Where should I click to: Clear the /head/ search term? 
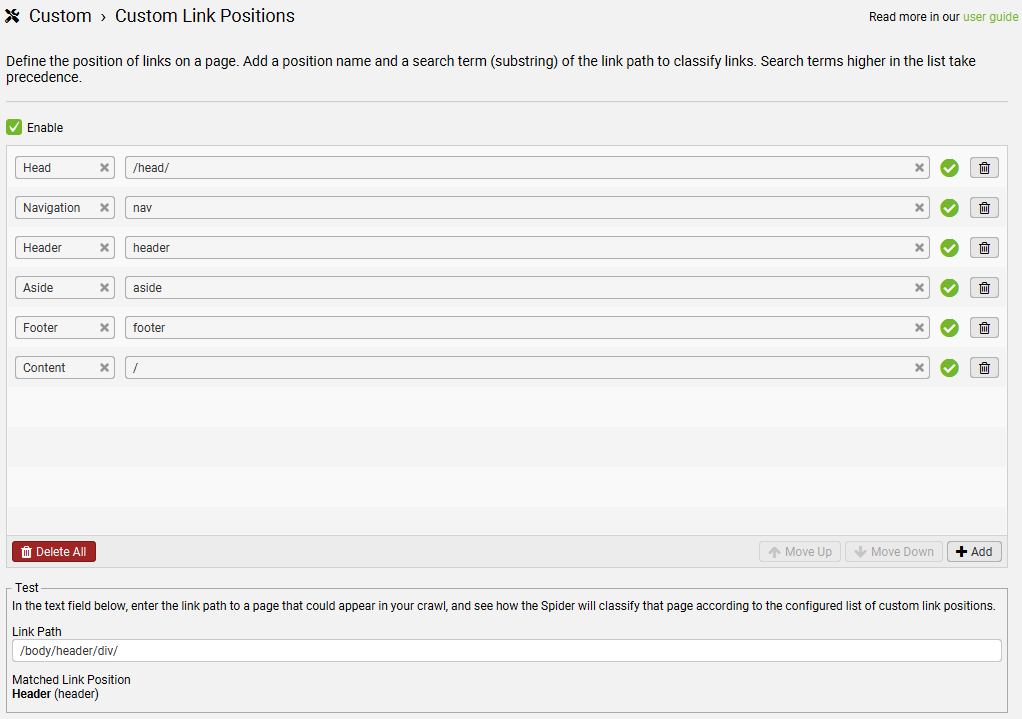919,168
